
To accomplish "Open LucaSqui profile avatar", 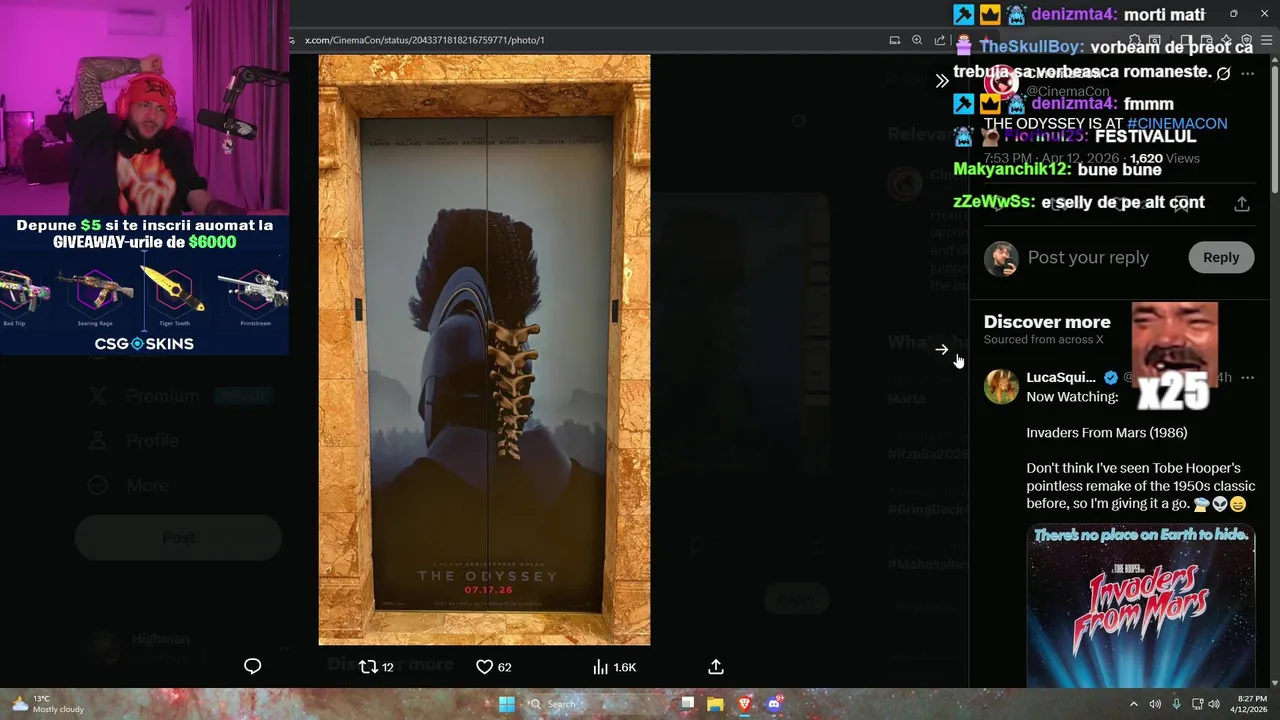I will [x=1001, y=386].
